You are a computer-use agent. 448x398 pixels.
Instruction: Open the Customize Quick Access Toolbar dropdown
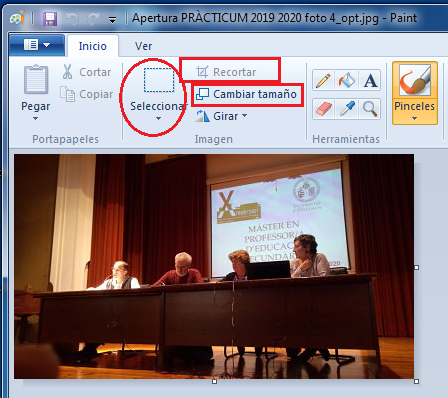click(113, 20)
